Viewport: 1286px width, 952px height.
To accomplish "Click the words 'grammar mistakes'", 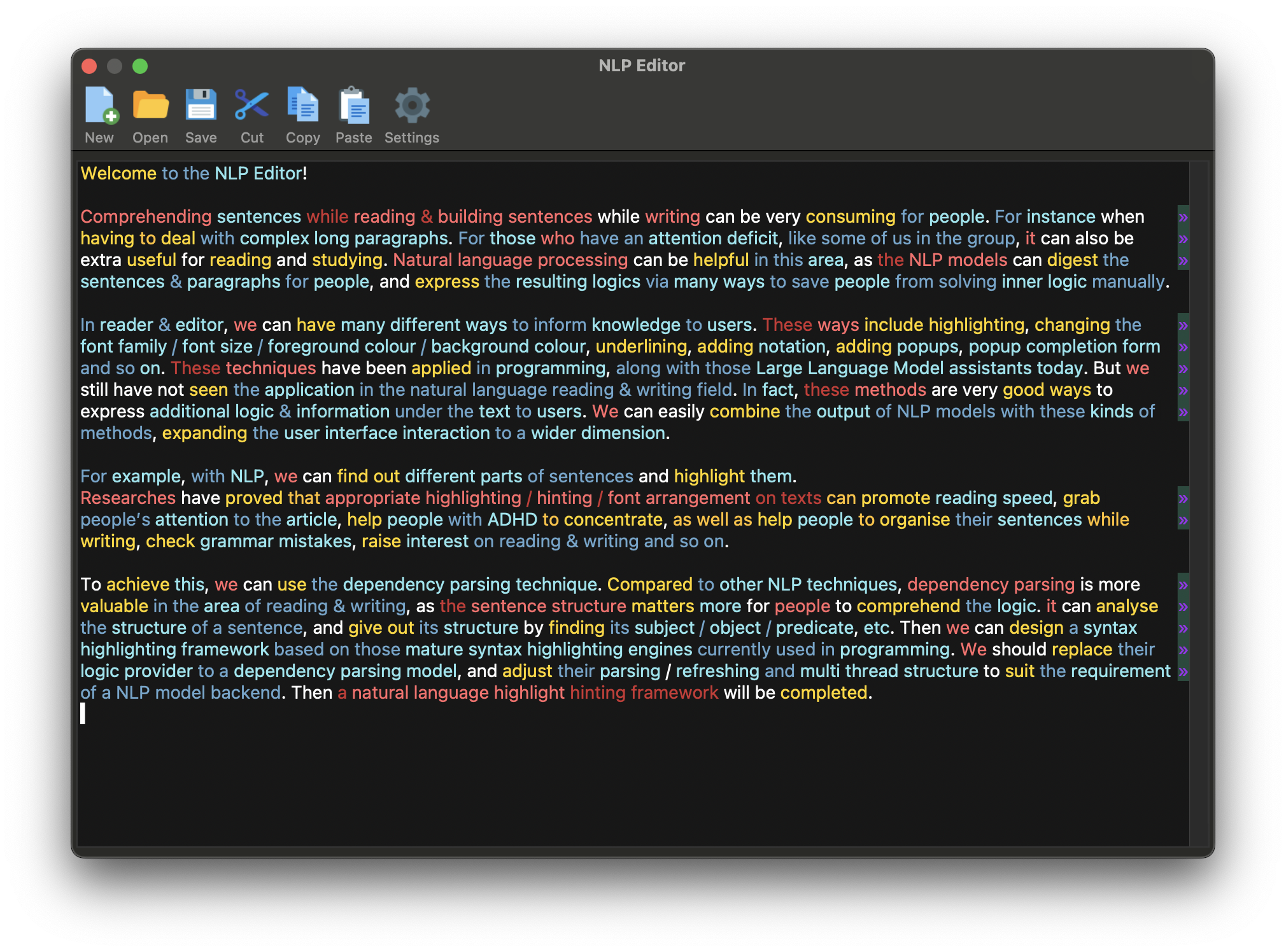I will [276, 542].
